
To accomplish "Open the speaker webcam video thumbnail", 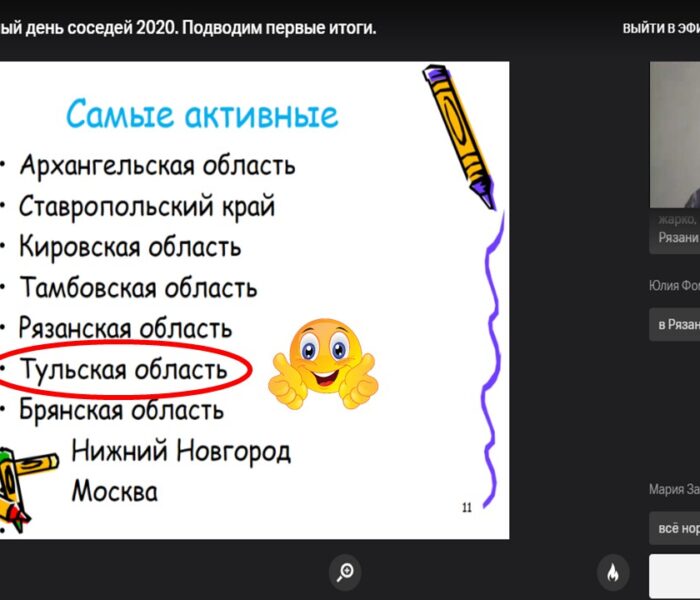I will [675, 134].
